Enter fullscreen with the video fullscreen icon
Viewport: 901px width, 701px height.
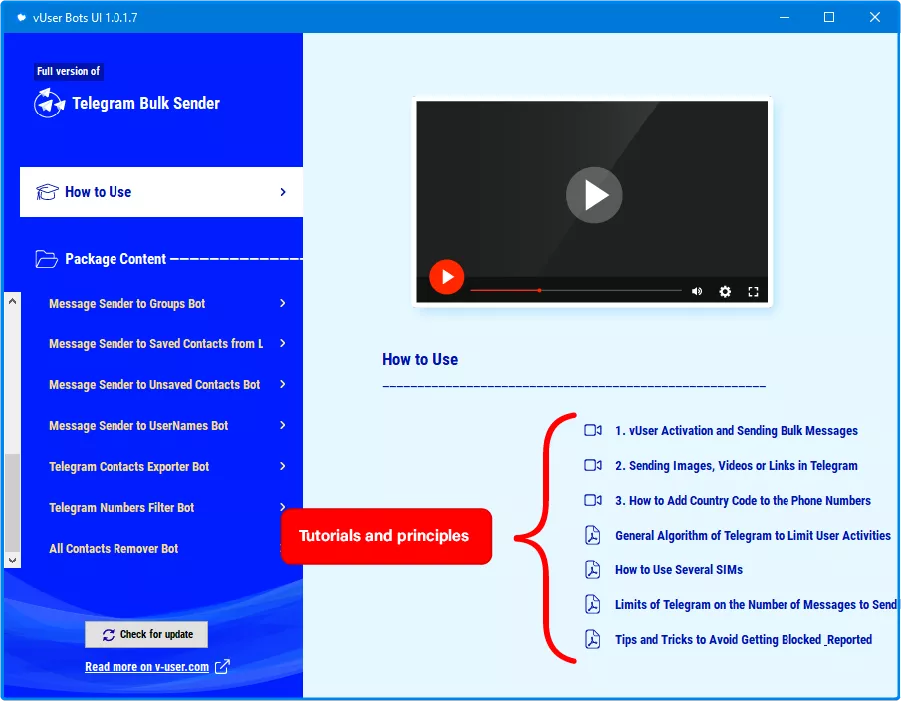tap(753, 291)
